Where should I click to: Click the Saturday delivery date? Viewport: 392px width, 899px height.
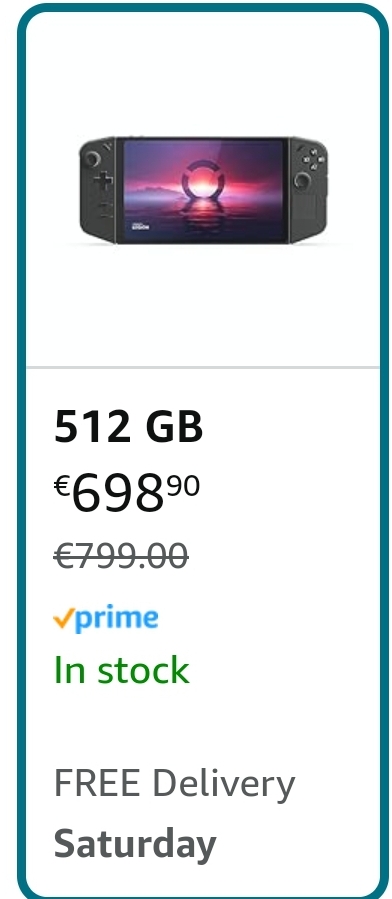[135, 843]
